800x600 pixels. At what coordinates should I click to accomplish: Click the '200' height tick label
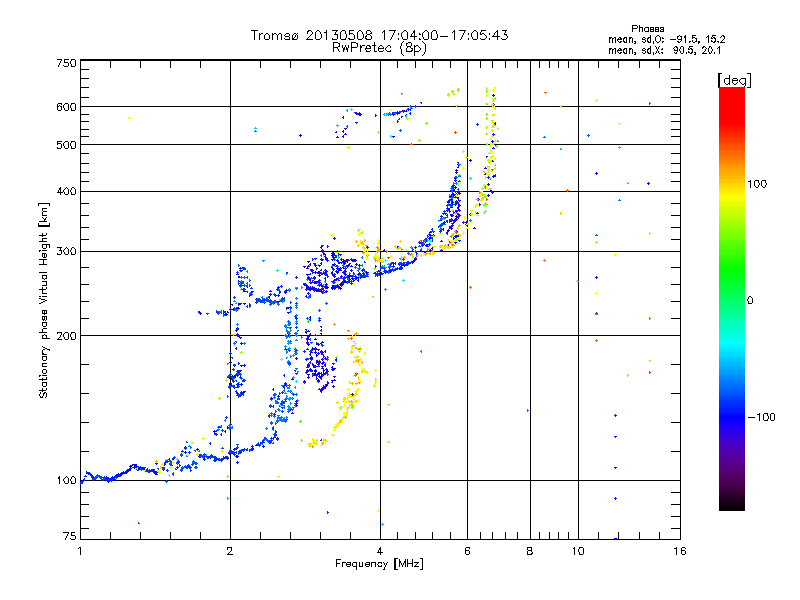point(66,336)
